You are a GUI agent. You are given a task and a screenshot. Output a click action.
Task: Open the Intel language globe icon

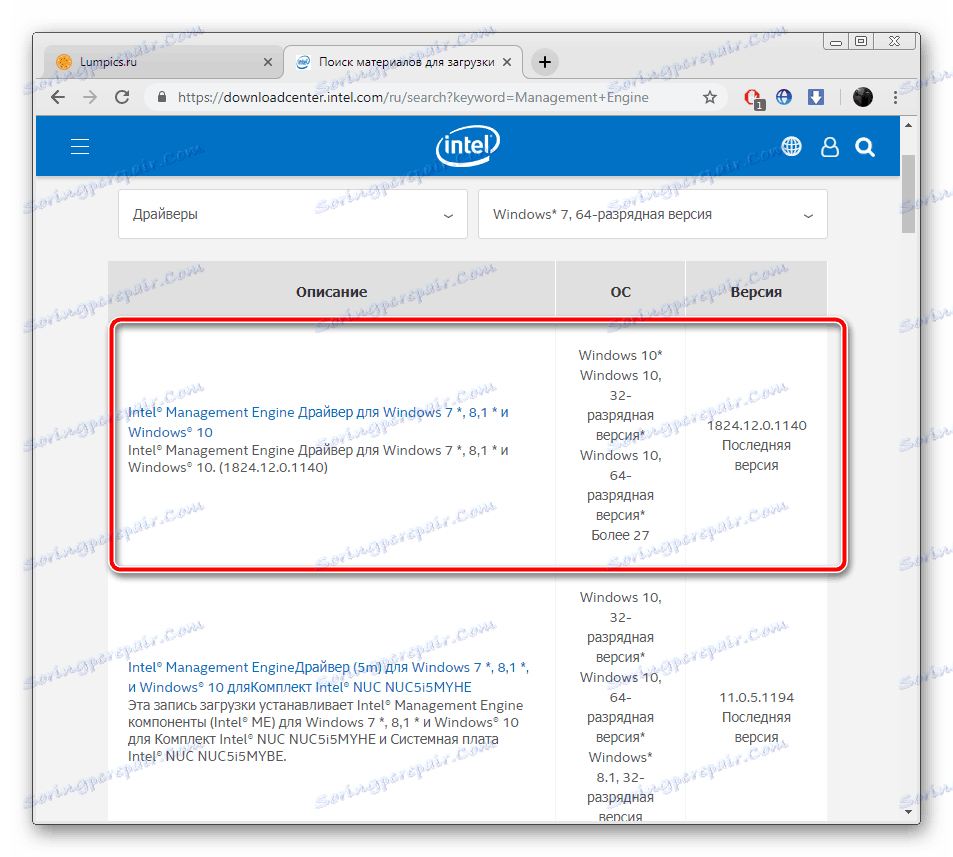[x=791, y=146]
